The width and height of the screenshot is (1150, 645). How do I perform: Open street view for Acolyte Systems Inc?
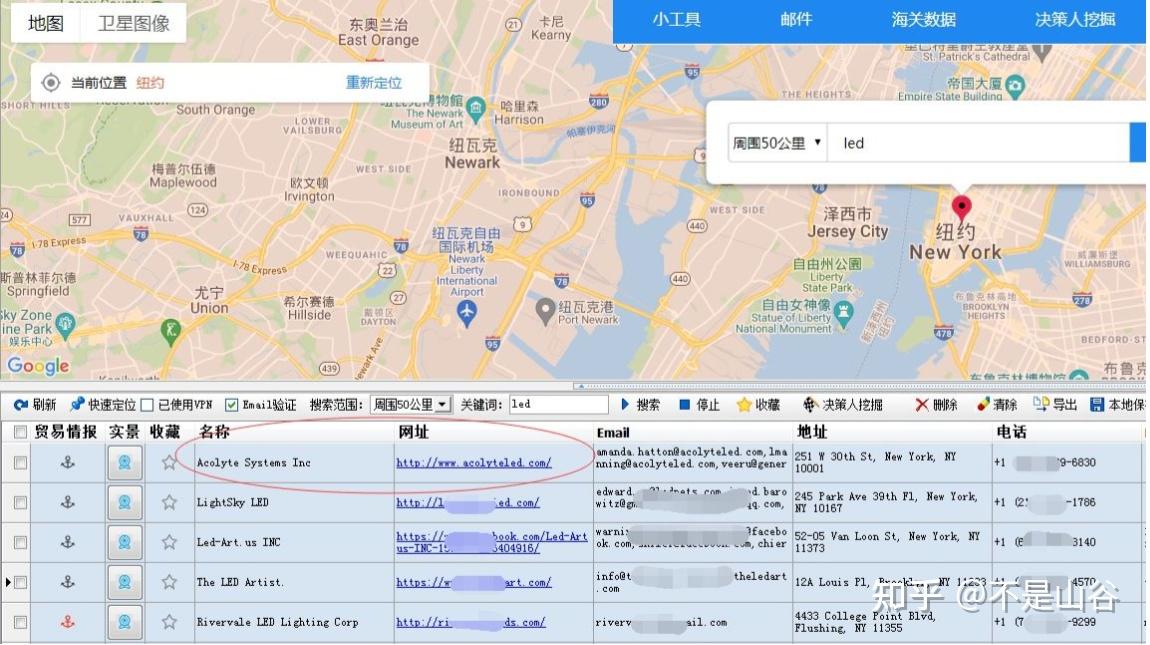click(x=125, y=463)
